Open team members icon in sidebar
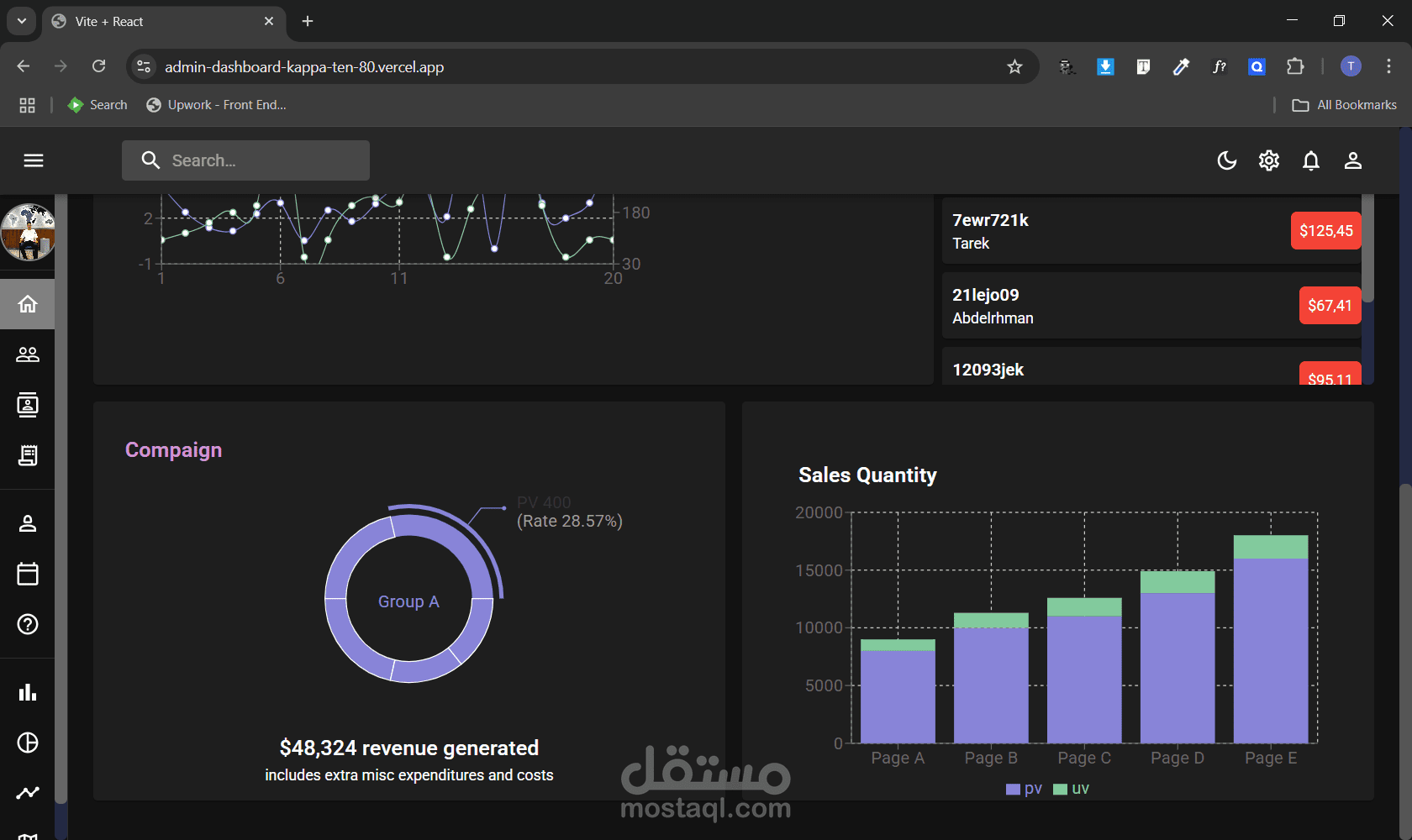 click(x=28, y=354)
